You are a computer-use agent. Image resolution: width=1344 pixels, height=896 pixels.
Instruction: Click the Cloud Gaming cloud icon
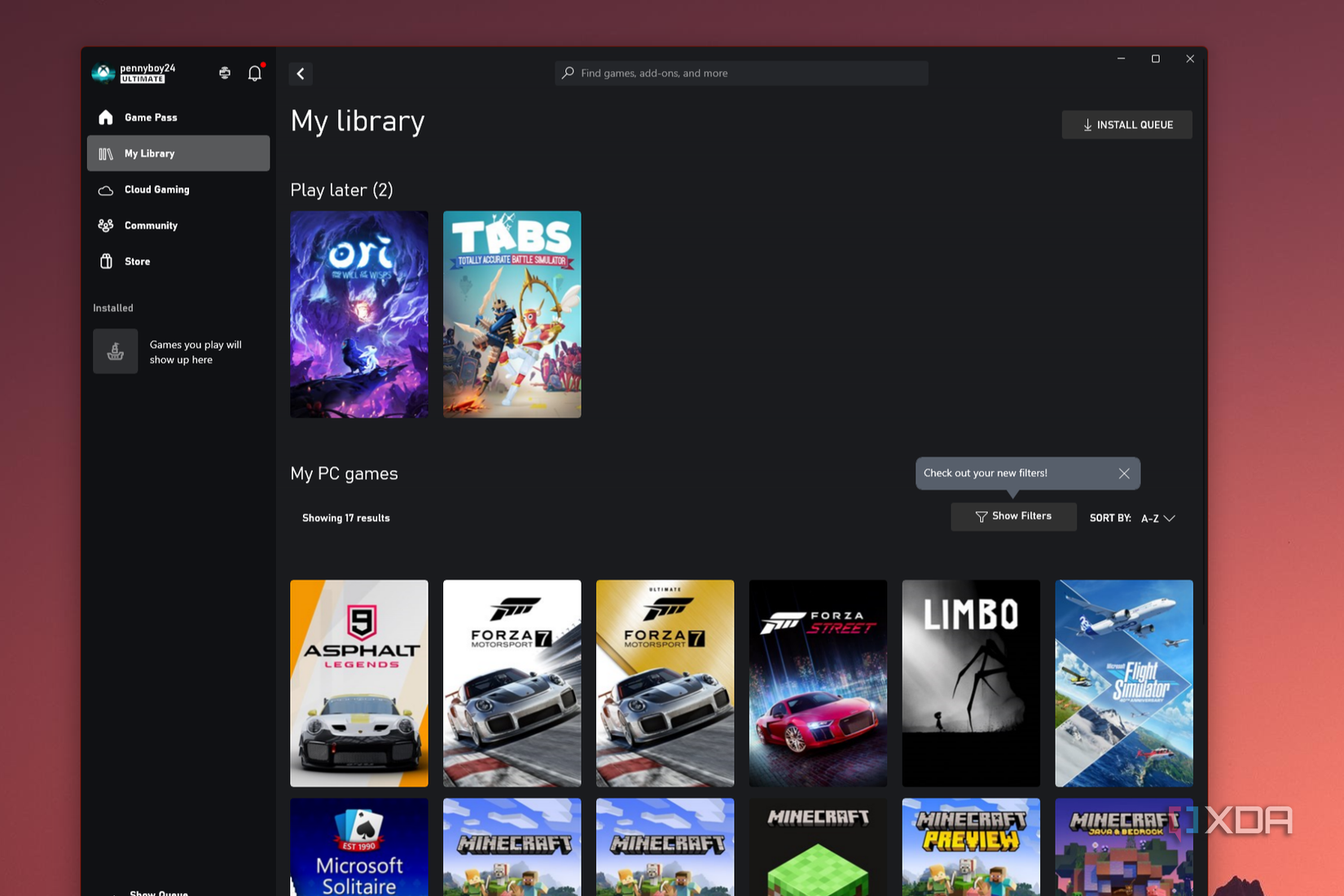[x=106, y=190]
